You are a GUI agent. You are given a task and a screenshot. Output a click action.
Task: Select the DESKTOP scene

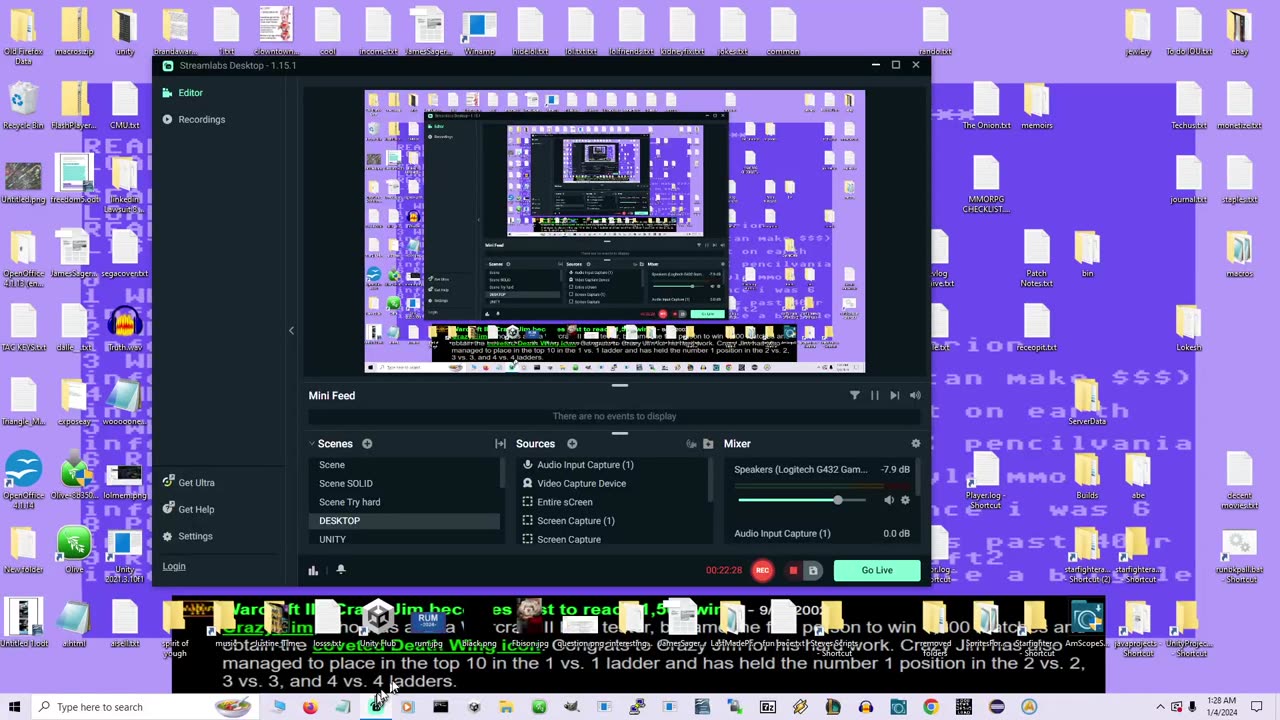coord(404,521)
